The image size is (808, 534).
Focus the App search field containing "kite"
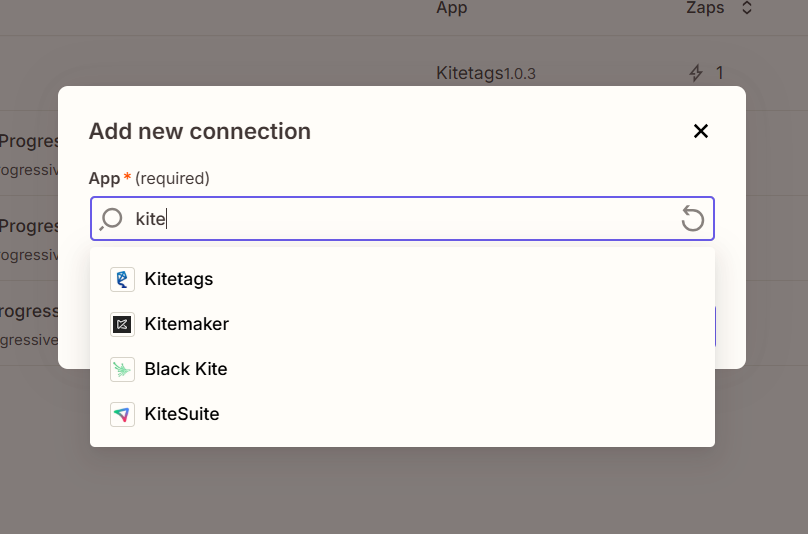pos(400,218)
